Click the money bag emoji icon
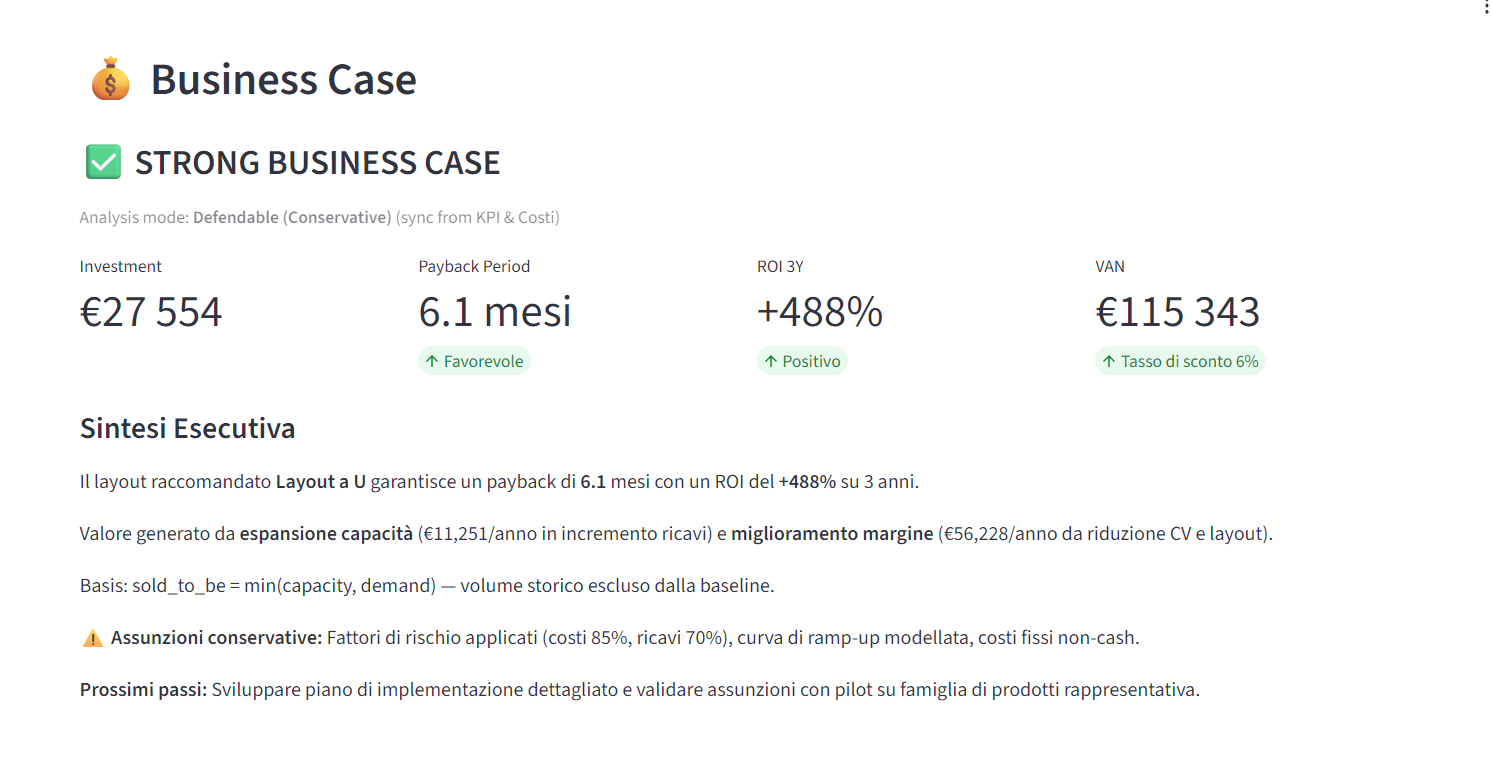 click(110, 79)
